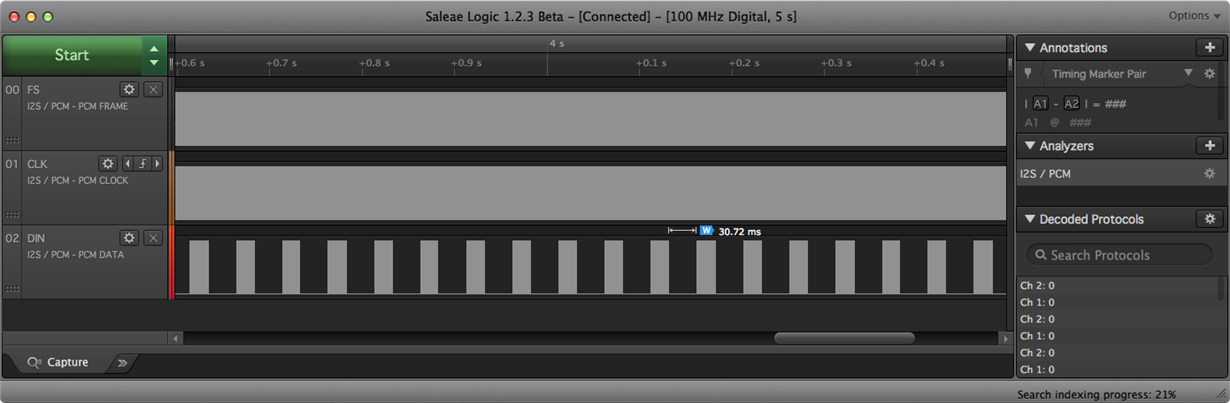Screen dimensions: 1230x403
Task: Open Timing Marker Pair dropdown
Action: tap(1188, 73)
